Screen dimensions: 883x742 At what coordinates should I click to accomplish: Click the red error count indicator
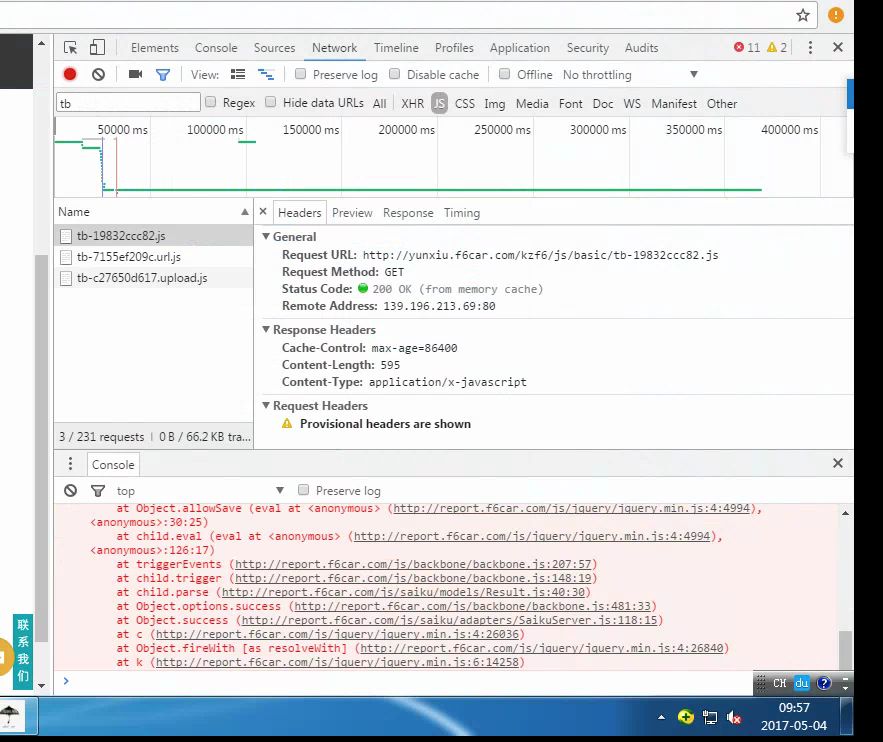click(747, 48)
